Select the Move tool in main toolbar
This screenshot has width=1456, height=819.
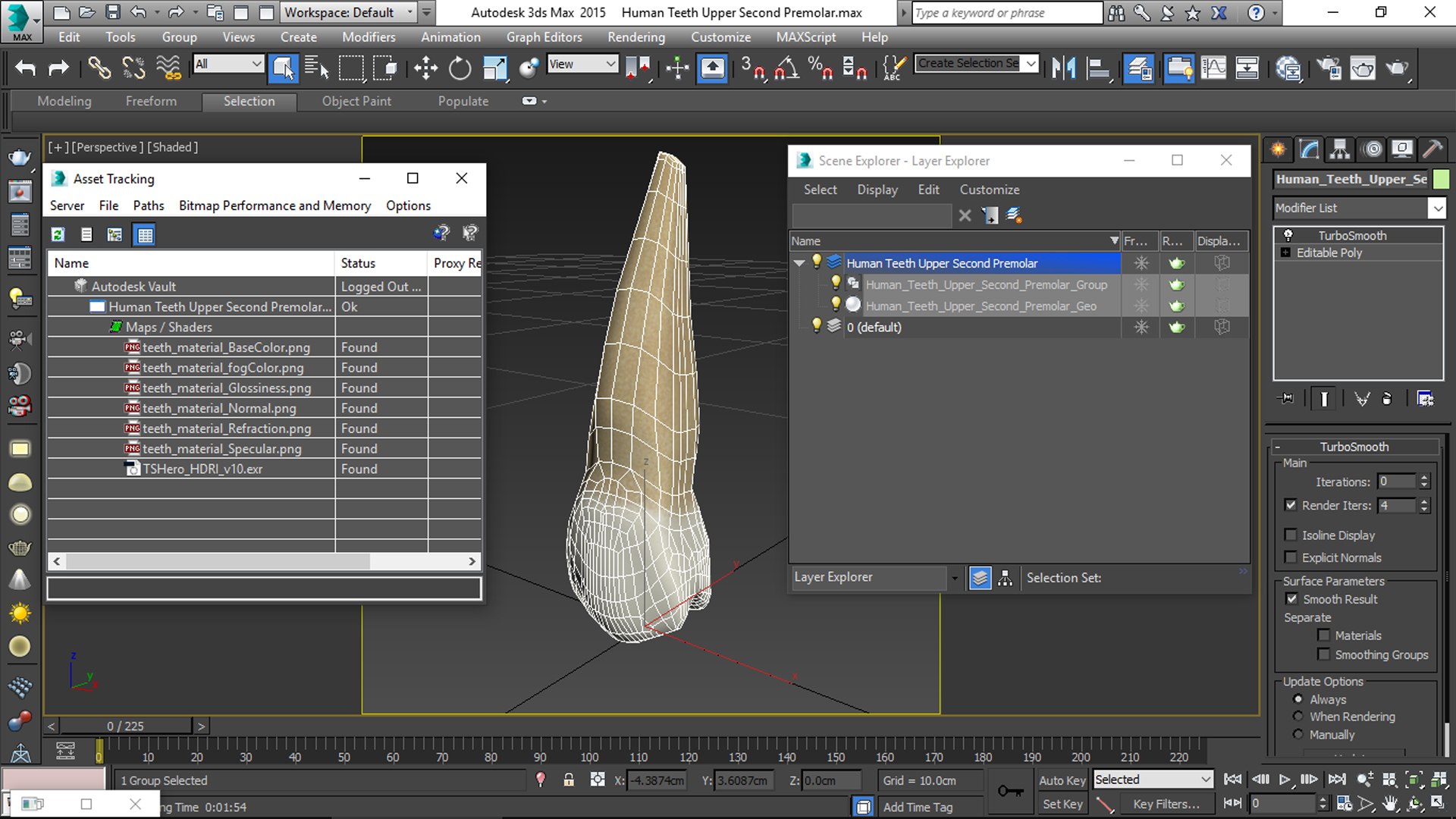coord(425,68)
